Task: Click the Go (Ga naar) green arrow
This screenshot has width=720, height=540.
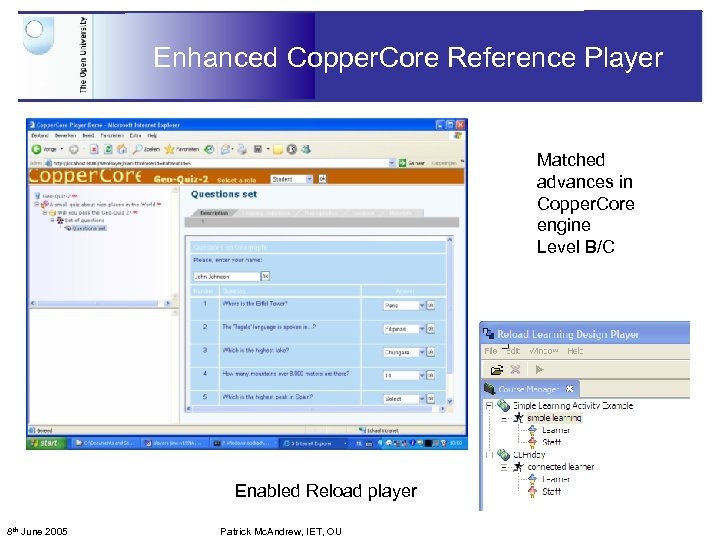Action: pyautogui.click(x=403, y=163)
